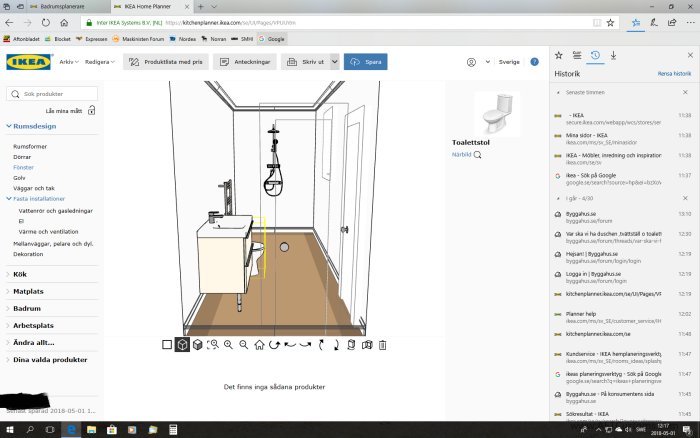The height and width of the screenshot is (438, 700).
Task: Select Dekoration in the sidebar
Action: coord(28,254)
